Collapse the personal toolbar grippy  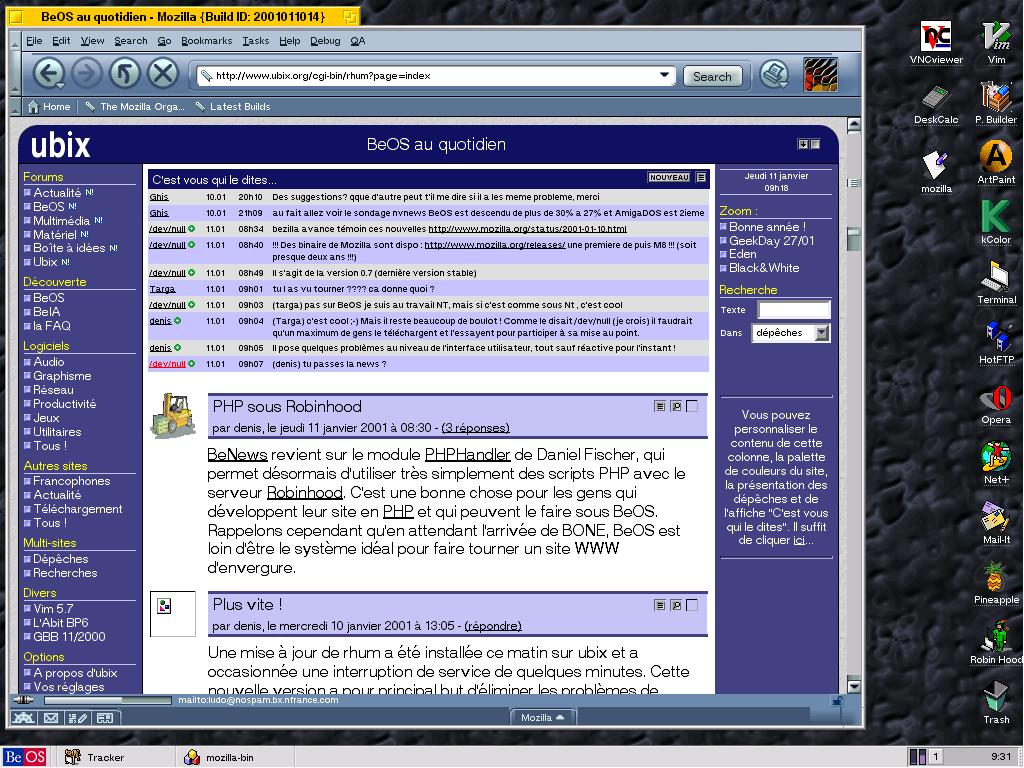tap(16, 106)
